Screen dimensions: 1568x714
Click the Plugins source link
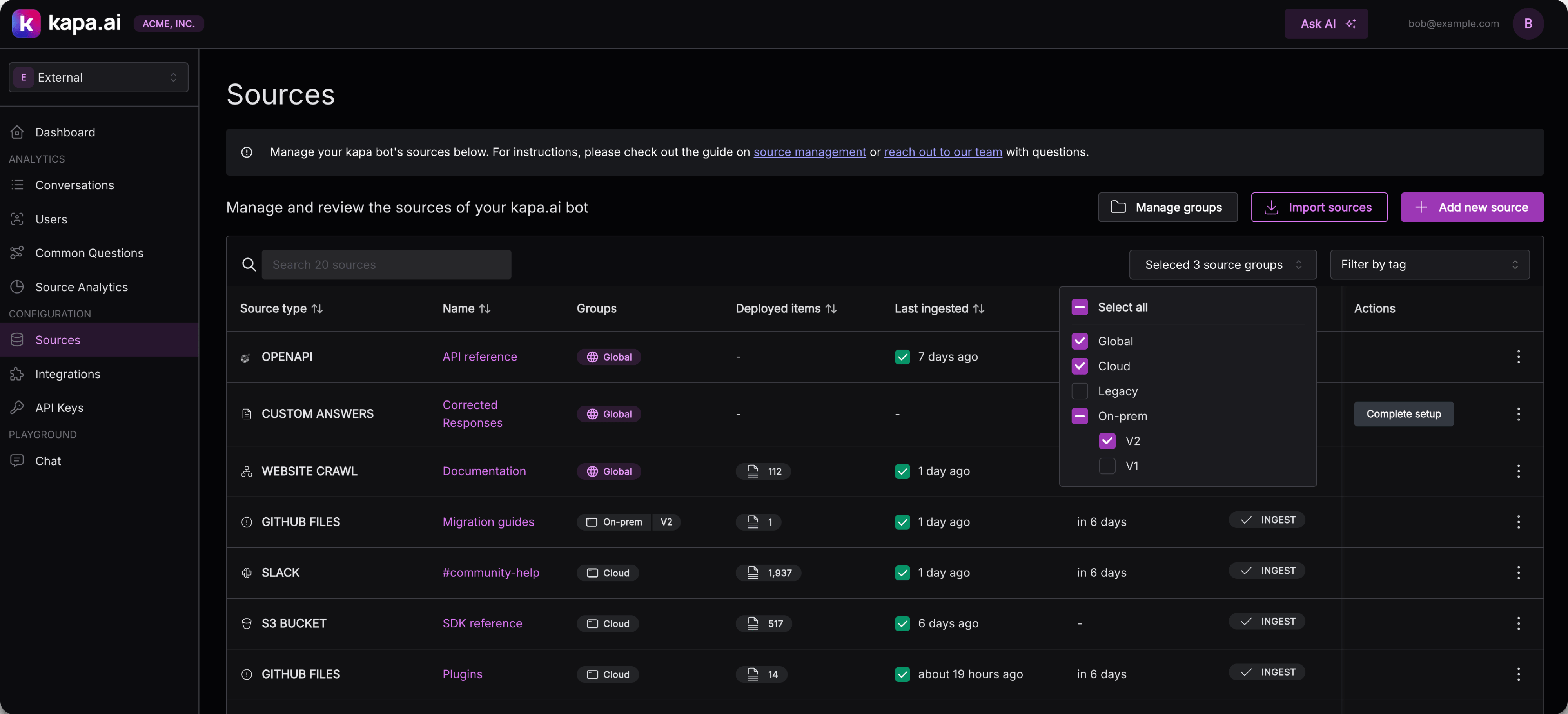pos(462,674)
